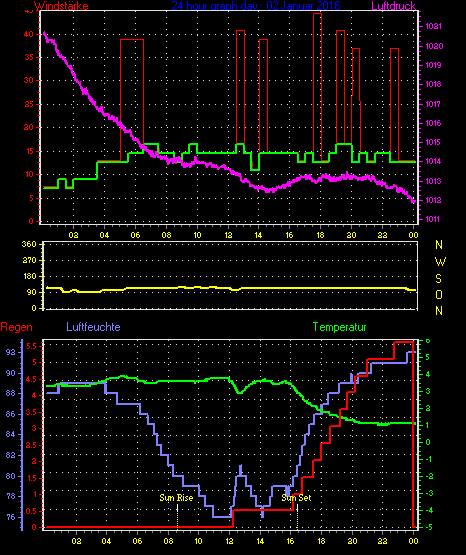
Task: Click the 1016 value on the pressure axis
Action: [x=433, y=123]
